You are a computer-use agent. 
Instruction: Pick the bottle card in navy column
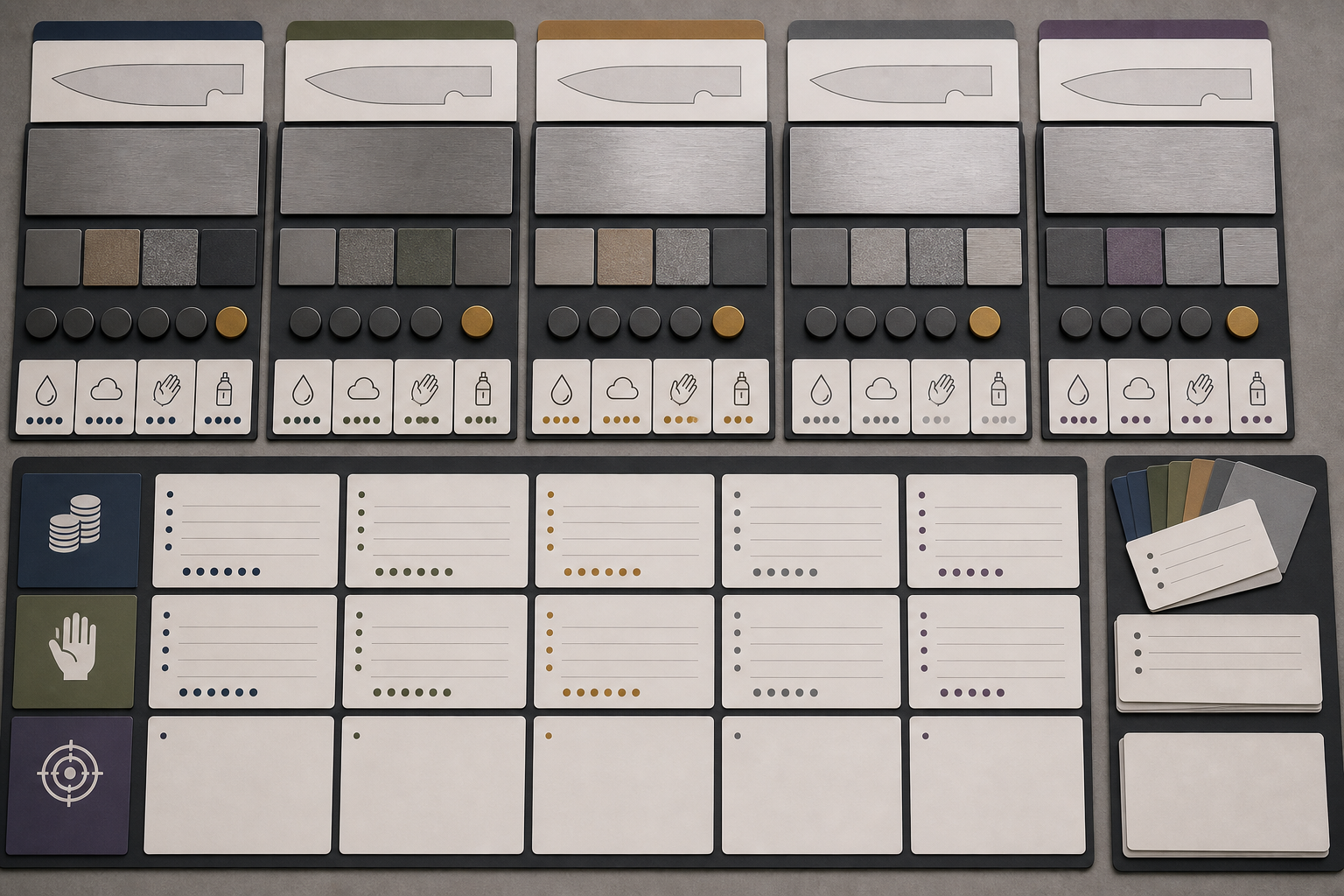coord(224,396)
